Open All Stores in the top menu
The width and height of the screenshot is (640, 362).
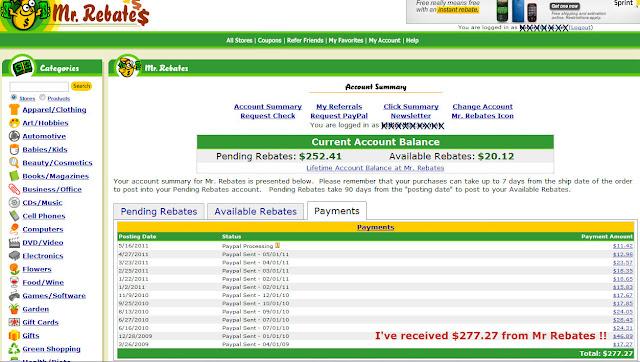pos(239,40)
